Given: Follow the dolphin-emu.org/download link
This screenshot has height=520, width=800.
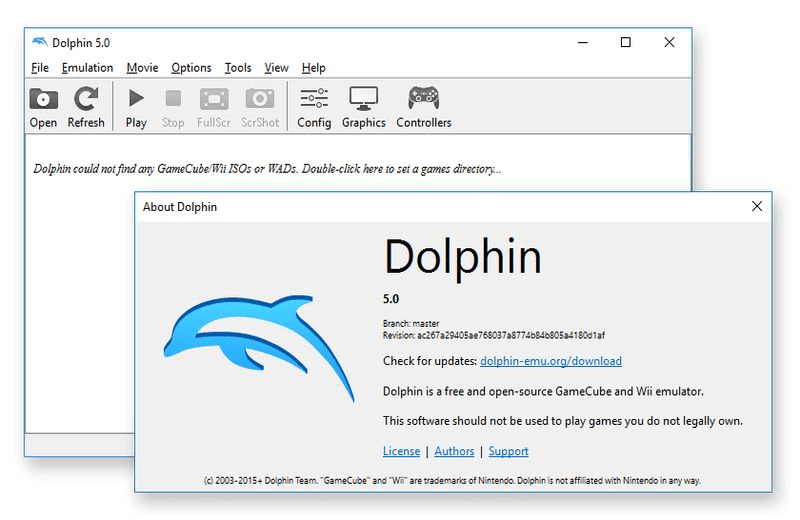Looking at the screenshot, I should click(551, 361).
